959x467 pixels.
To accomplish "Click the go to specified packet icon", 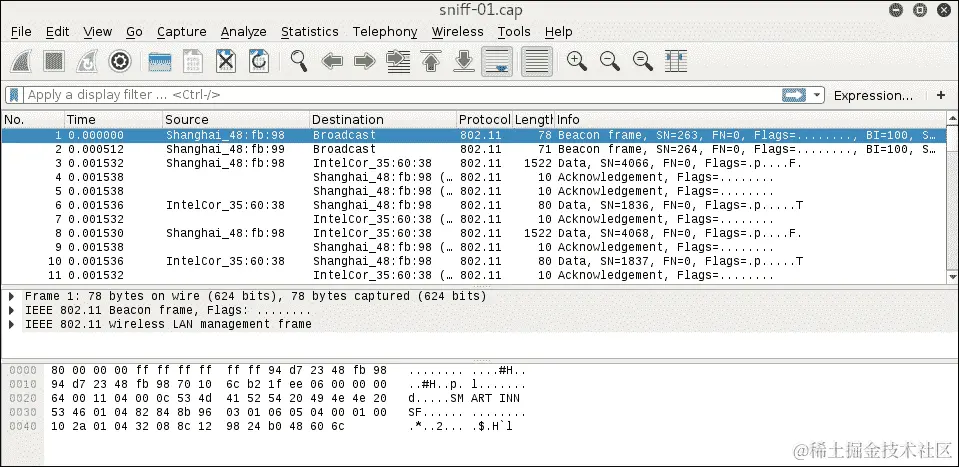I will click(398, 62).
